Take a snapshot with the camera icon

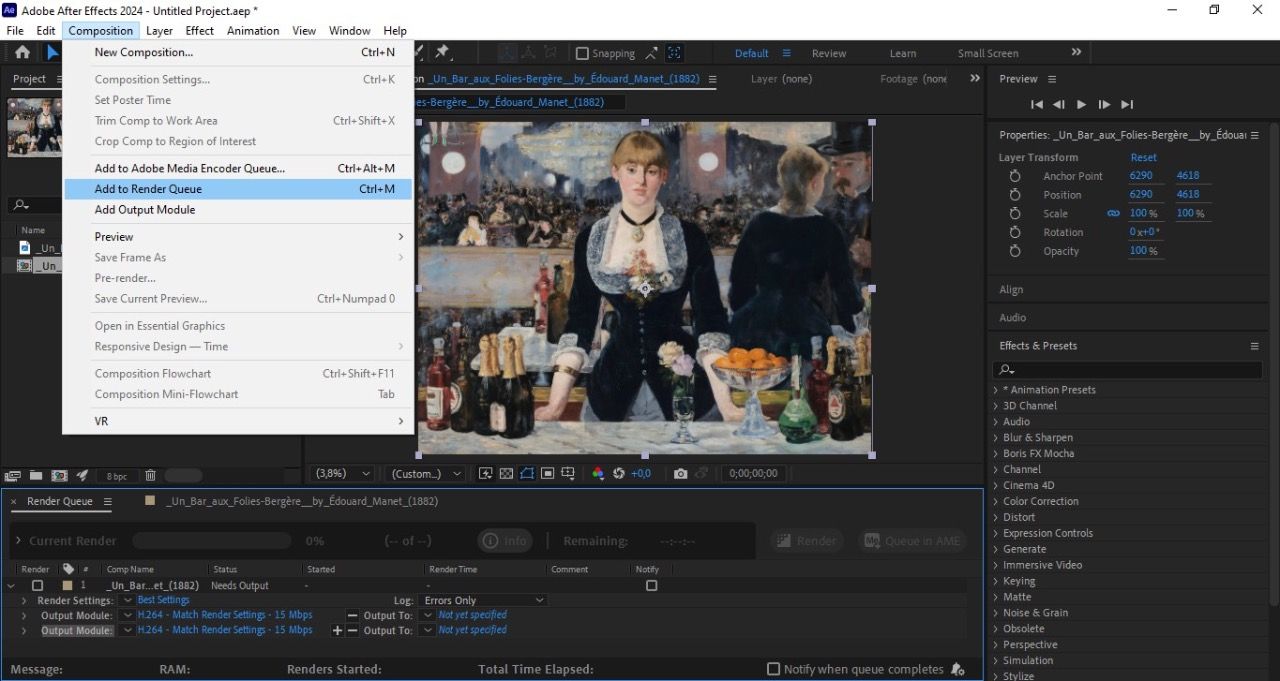[681, 473]
